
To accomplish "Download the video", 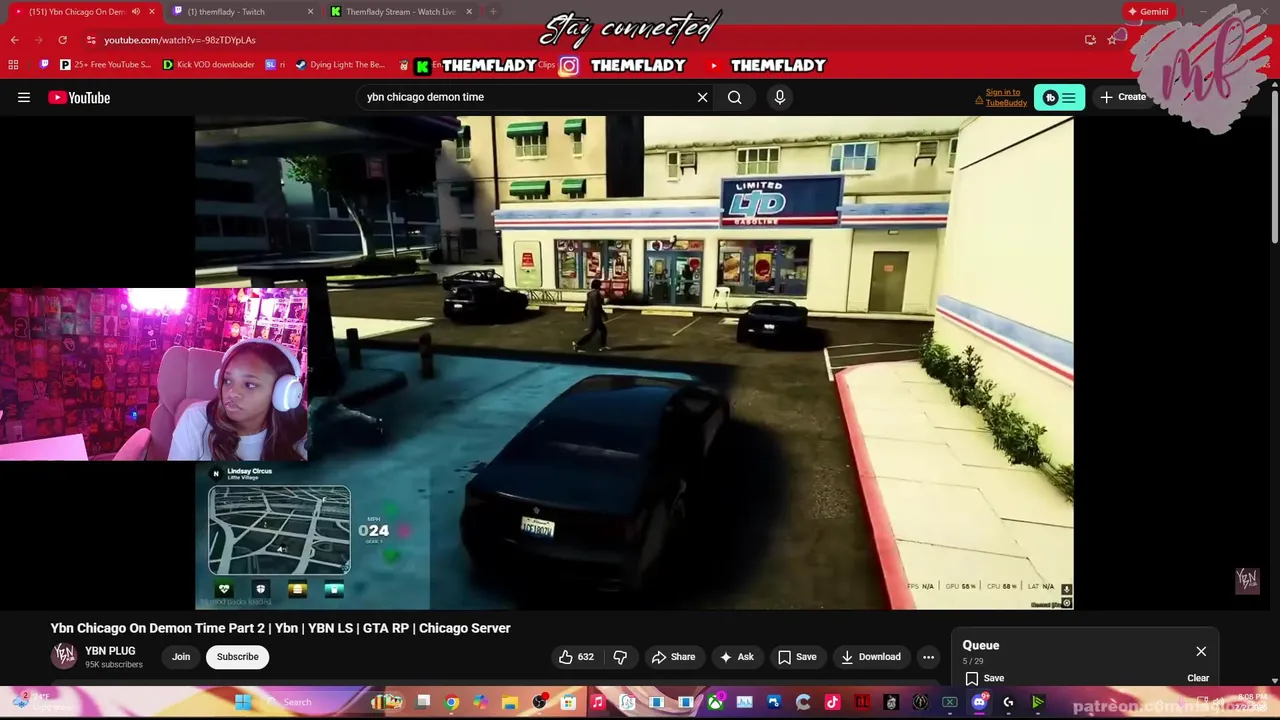I will pyautogui.click(x=871, y=657).
